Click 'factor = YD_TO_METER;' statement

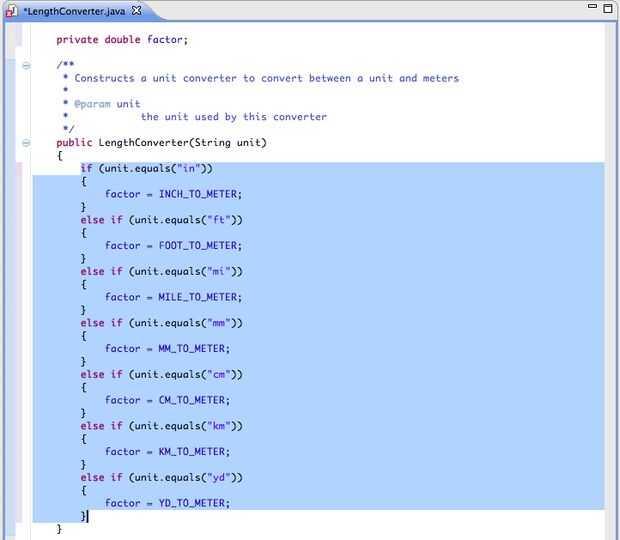tap(167, 503)
